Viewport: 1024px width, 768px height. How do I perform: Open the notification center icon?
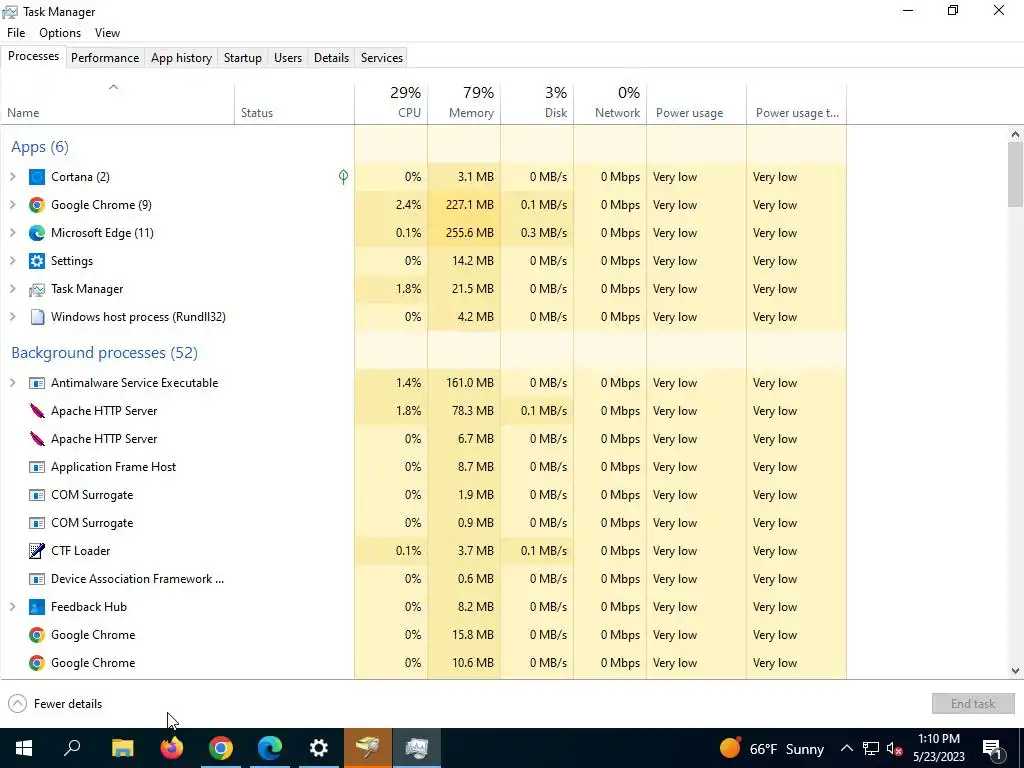coord(993,749)
